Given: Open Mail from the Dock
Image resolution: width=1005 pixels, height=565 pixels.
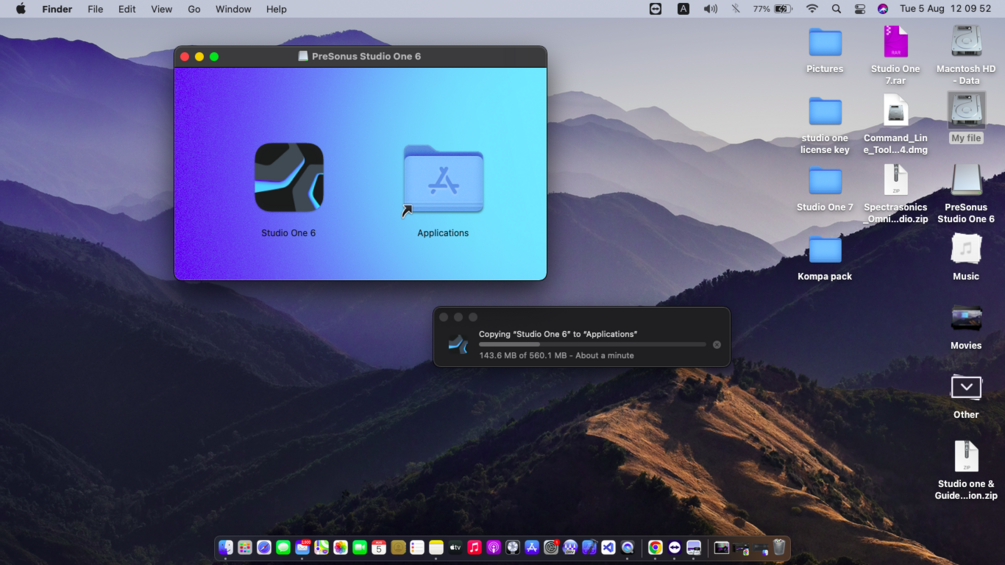Looking at the screenshot, I should (x=303, y=548).
